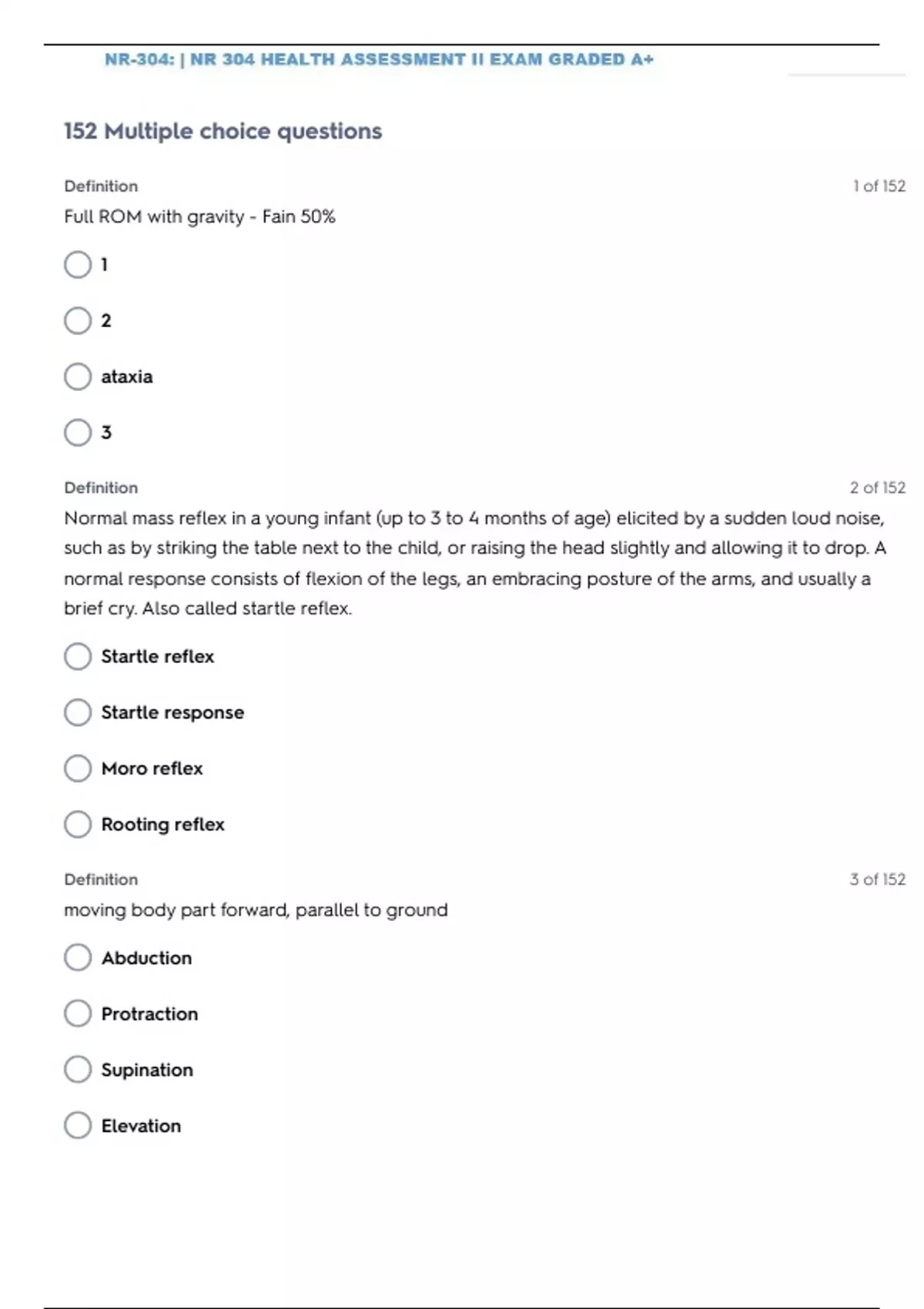Click the startle reflex definition paragraph

474,563
